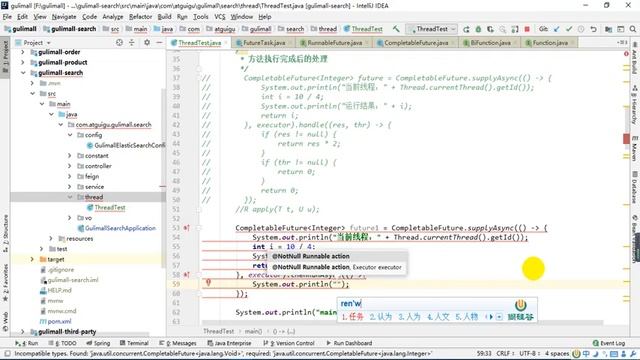Open Git show history clock icon

coord(581,29)
